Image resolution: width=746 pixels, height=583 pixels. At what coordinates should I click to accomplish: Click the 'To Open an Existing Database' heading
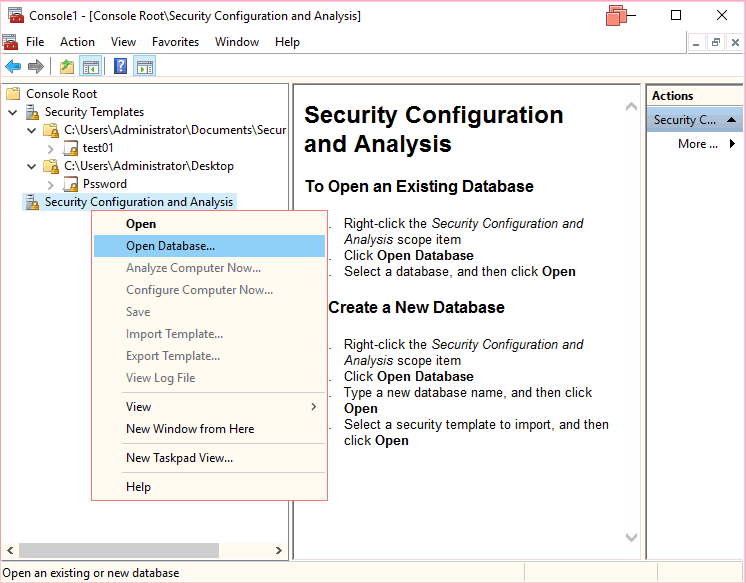419,186
